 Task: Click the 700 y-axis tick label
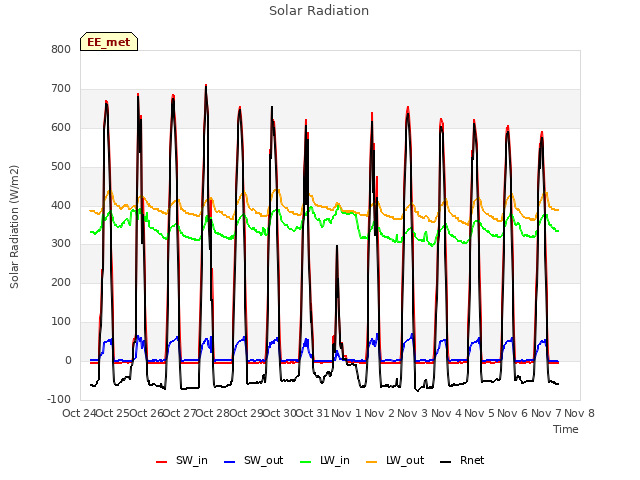coord(61,89)
